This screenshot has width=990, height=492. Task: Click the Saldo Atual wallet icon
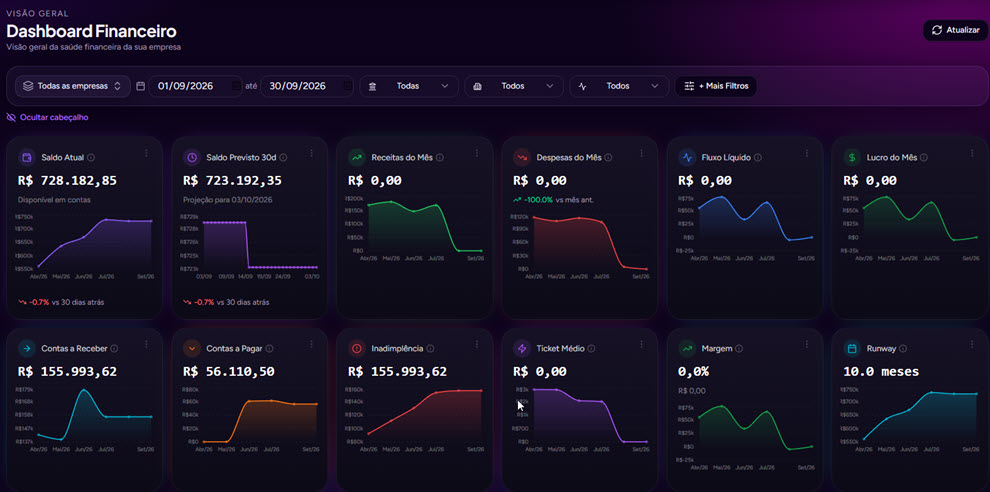(x=27, y=157)
